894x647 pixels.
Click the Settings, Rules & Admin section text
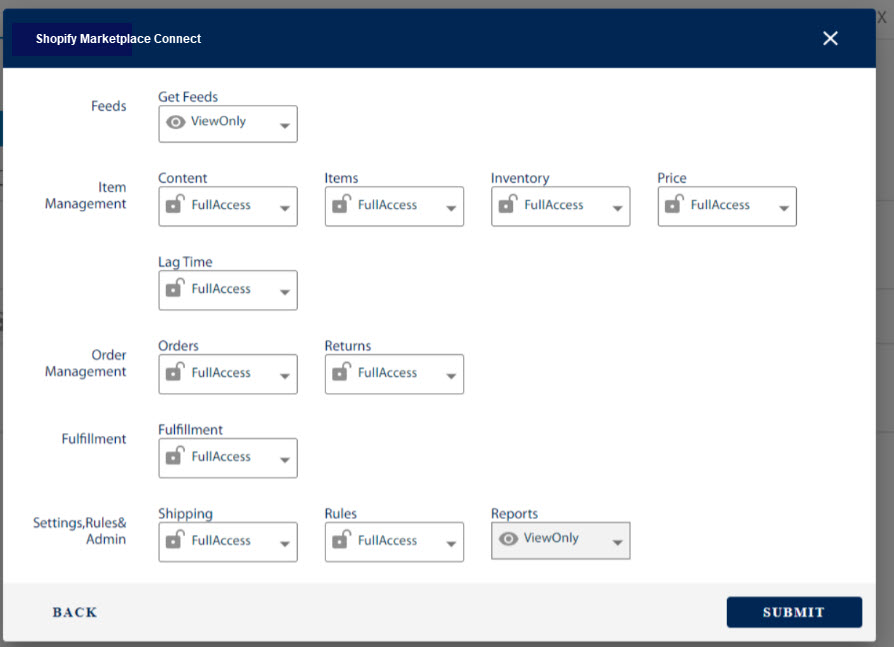click(81, 530)
